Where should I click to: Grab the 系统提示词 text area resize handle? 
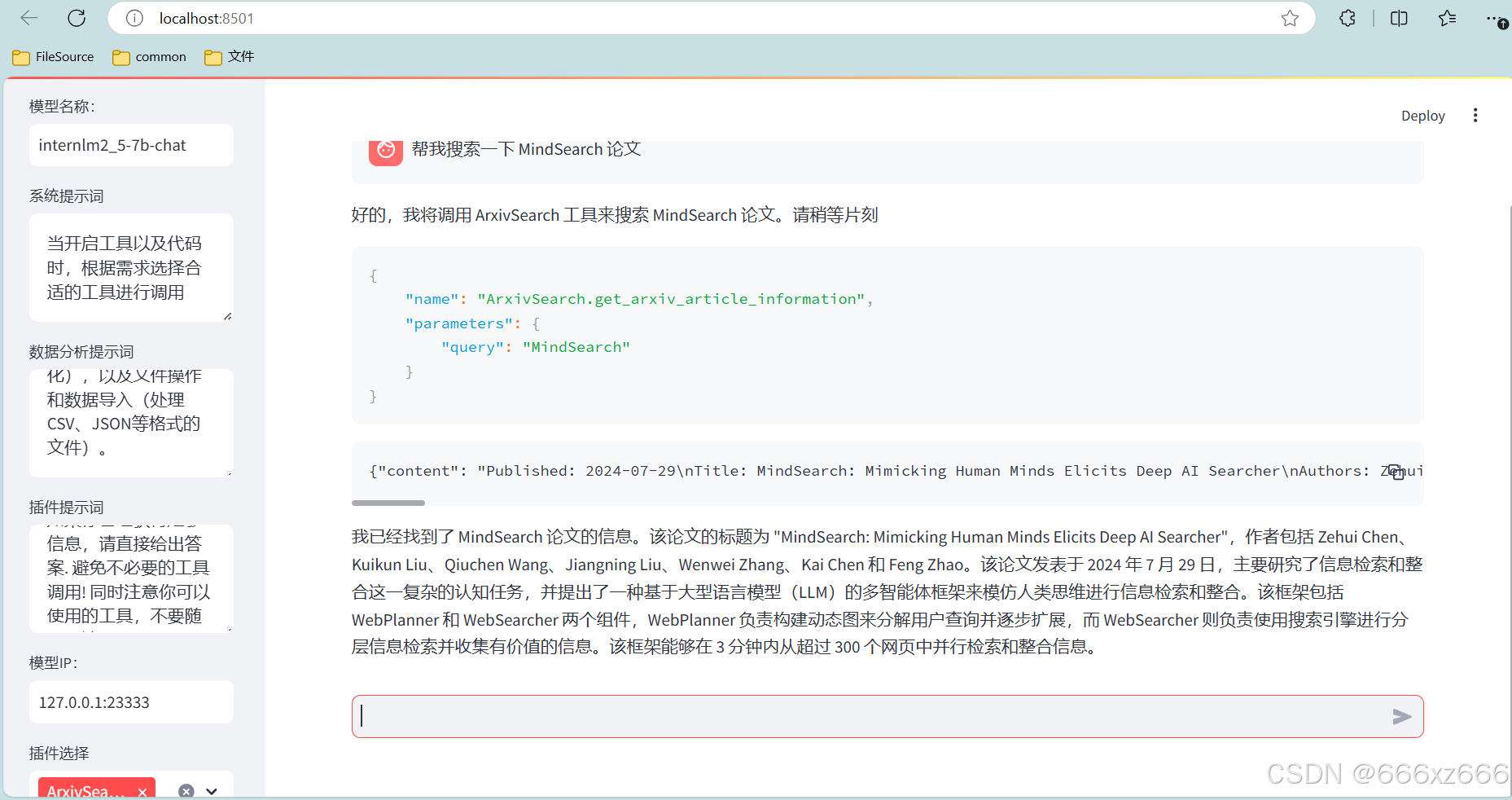click(228, 316)
